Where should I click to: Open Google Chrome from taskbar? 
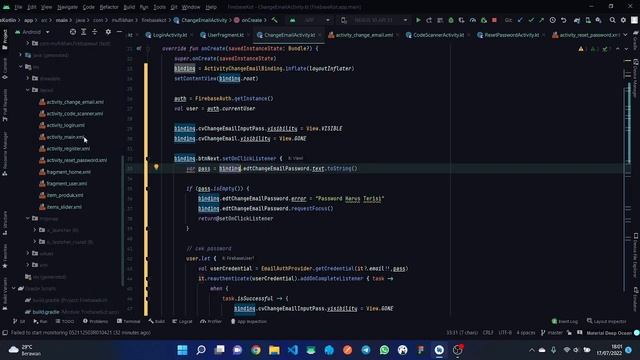[x=256, y=350]
